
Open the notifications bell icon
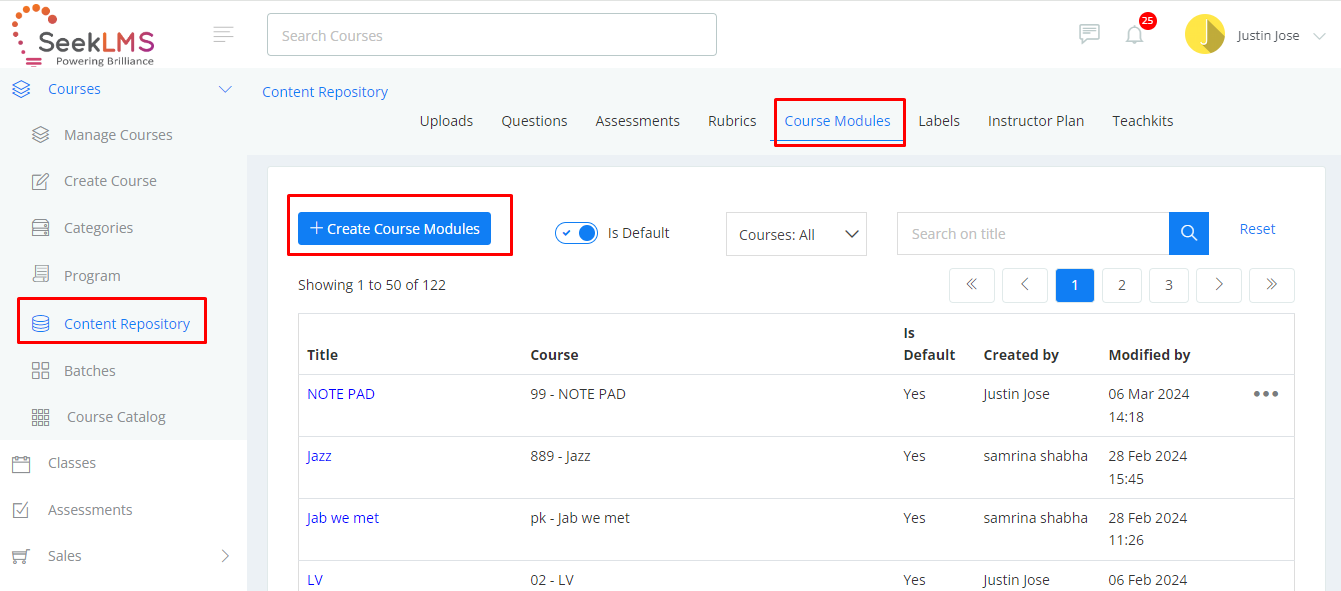coord(1134,35)
